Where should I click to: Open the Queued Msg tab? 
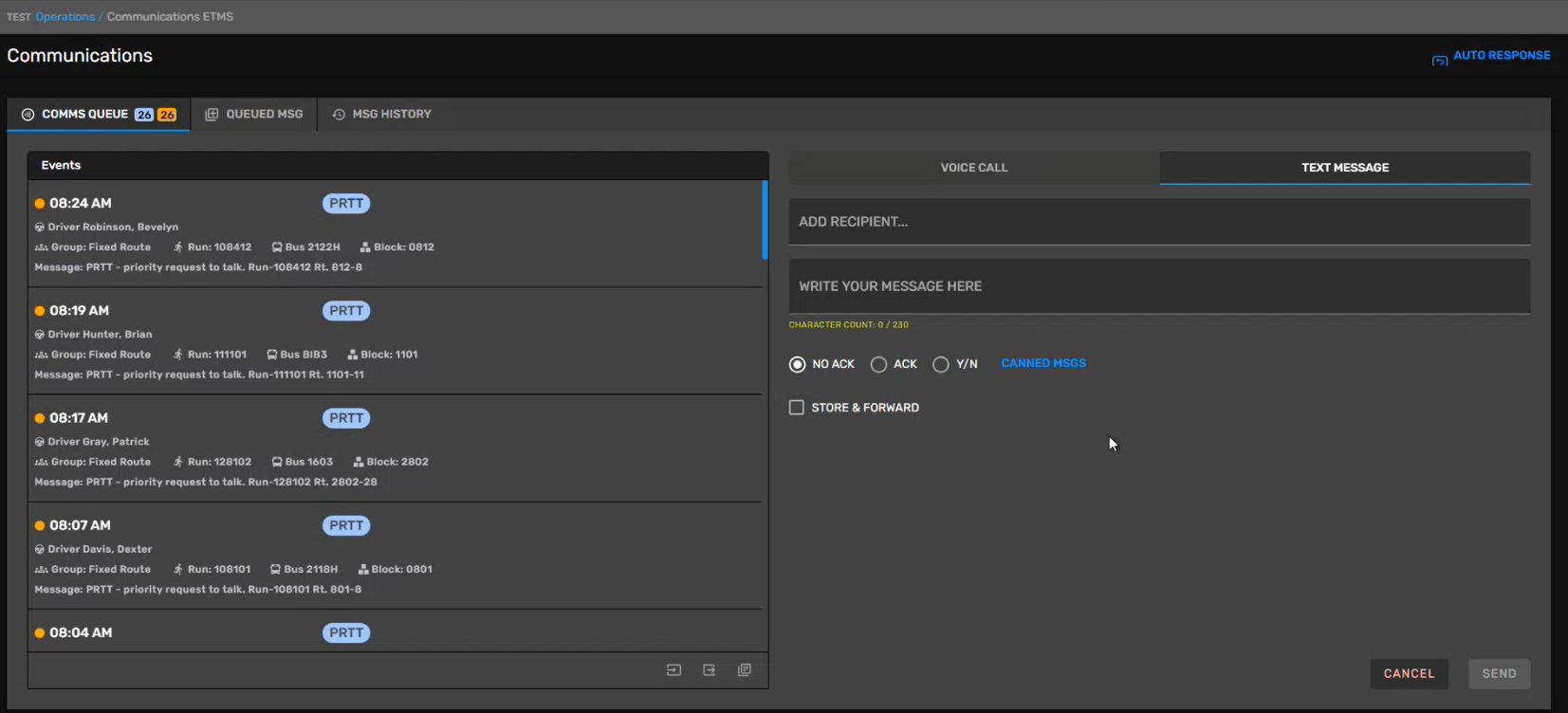coord(254,114)
